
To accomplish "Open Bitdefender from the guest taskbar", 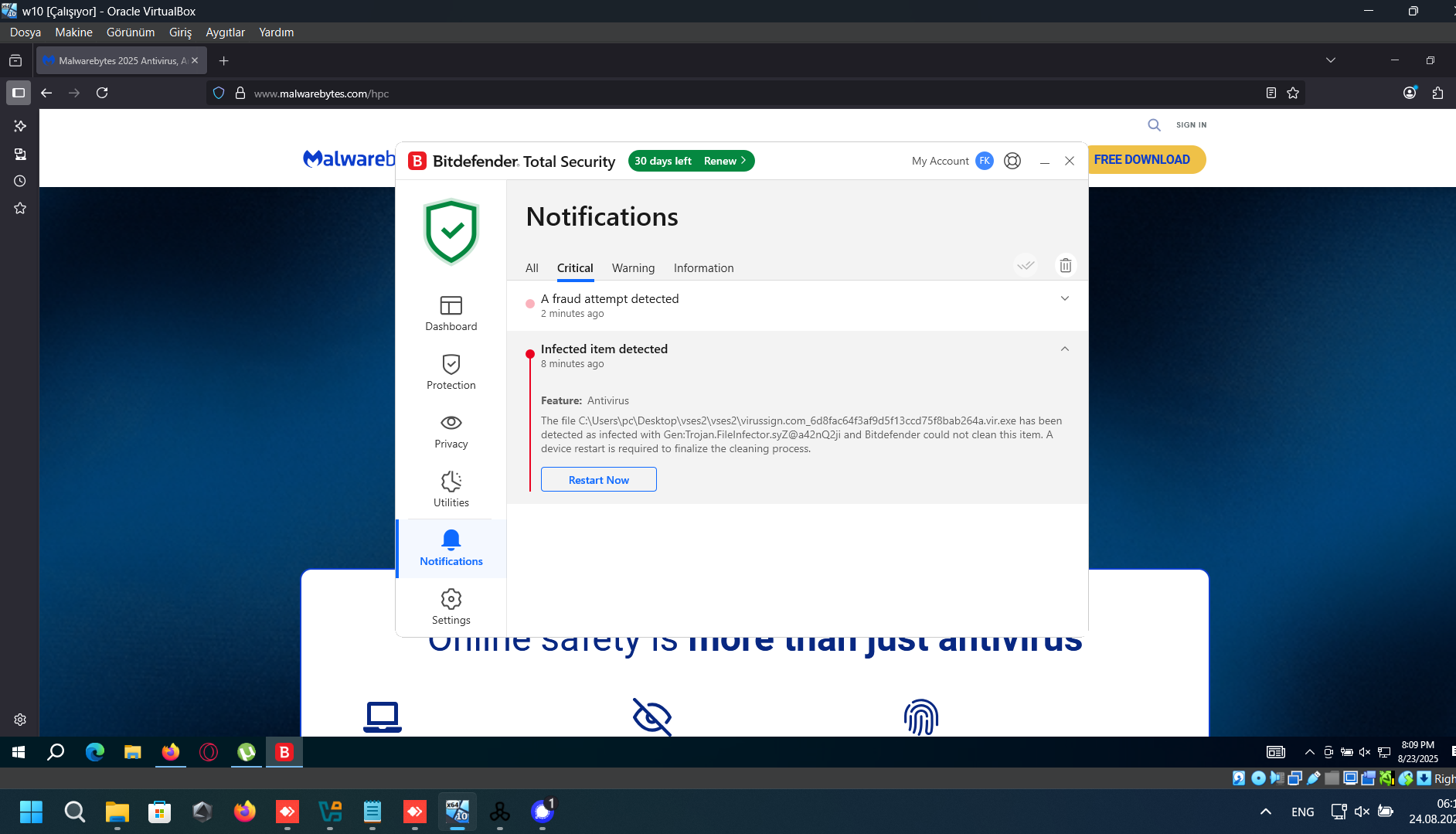I will (x=284, y=752).
